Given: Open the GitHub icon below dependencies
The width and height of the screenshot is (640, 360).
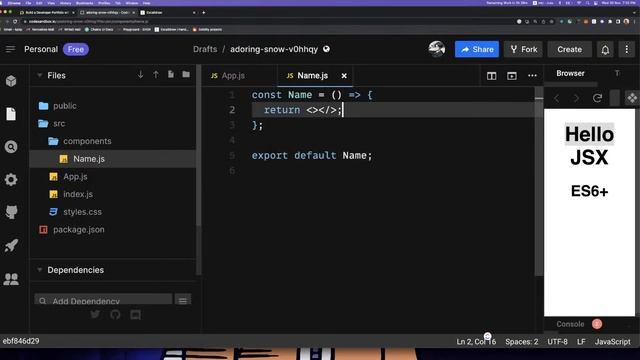Looking at the screenshot, I should coord(115,315).
